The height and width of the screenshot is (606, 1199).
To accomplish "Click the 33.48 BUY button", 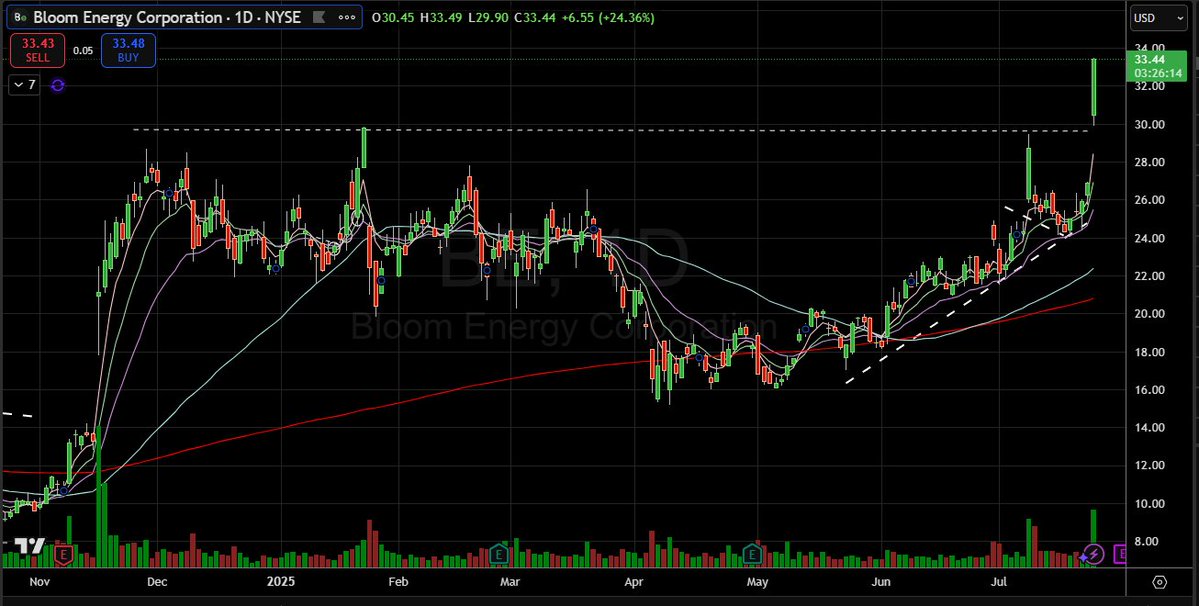I will click(x=128, y=50).
